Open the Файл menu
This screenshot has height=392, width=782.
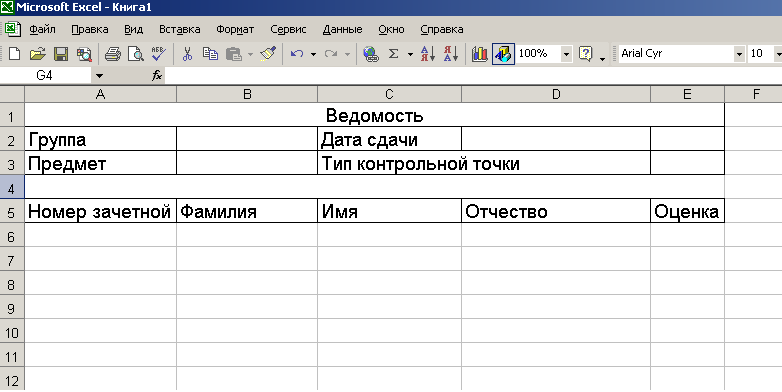pos(42,29)
